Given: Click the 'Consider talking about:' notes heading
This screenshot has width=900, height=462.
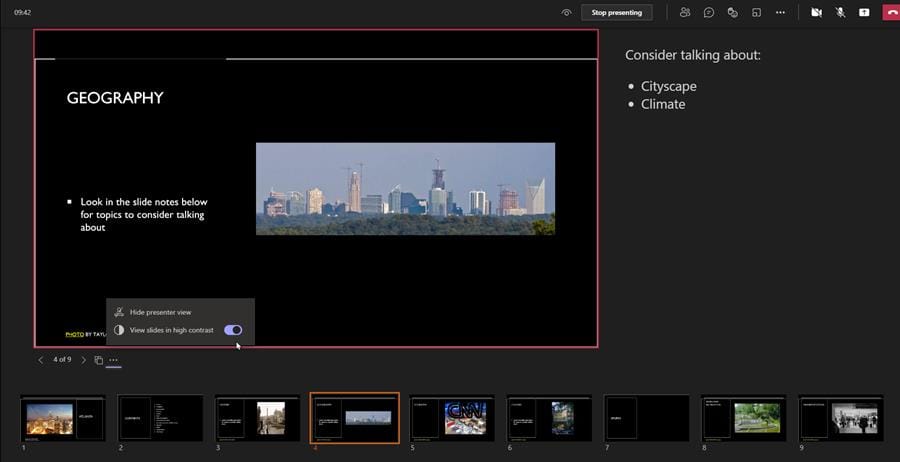Looking at the screenshot, I should point(693,55).
